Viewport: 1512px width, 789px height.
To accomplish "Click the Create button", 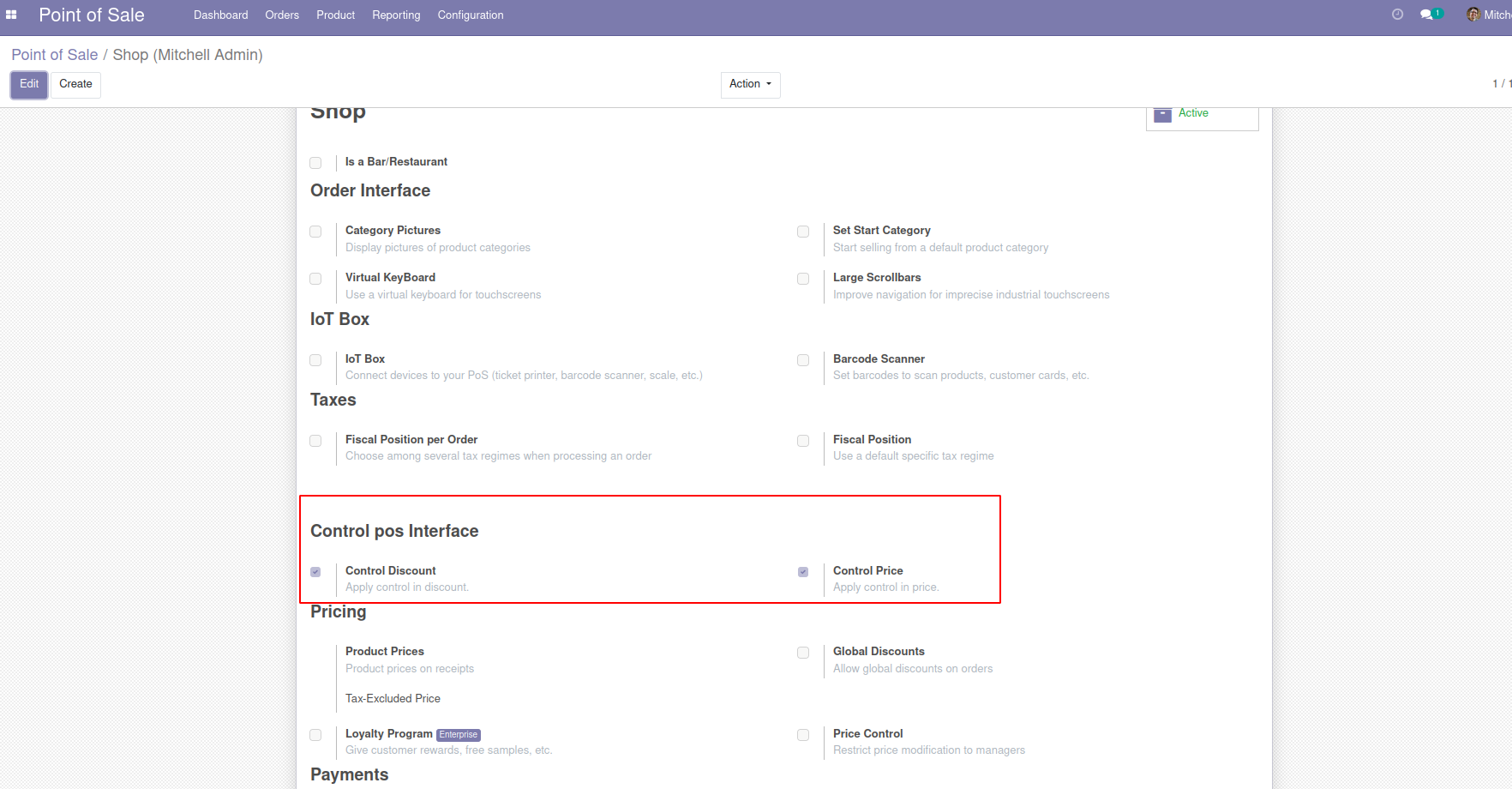I will [75, 84].
